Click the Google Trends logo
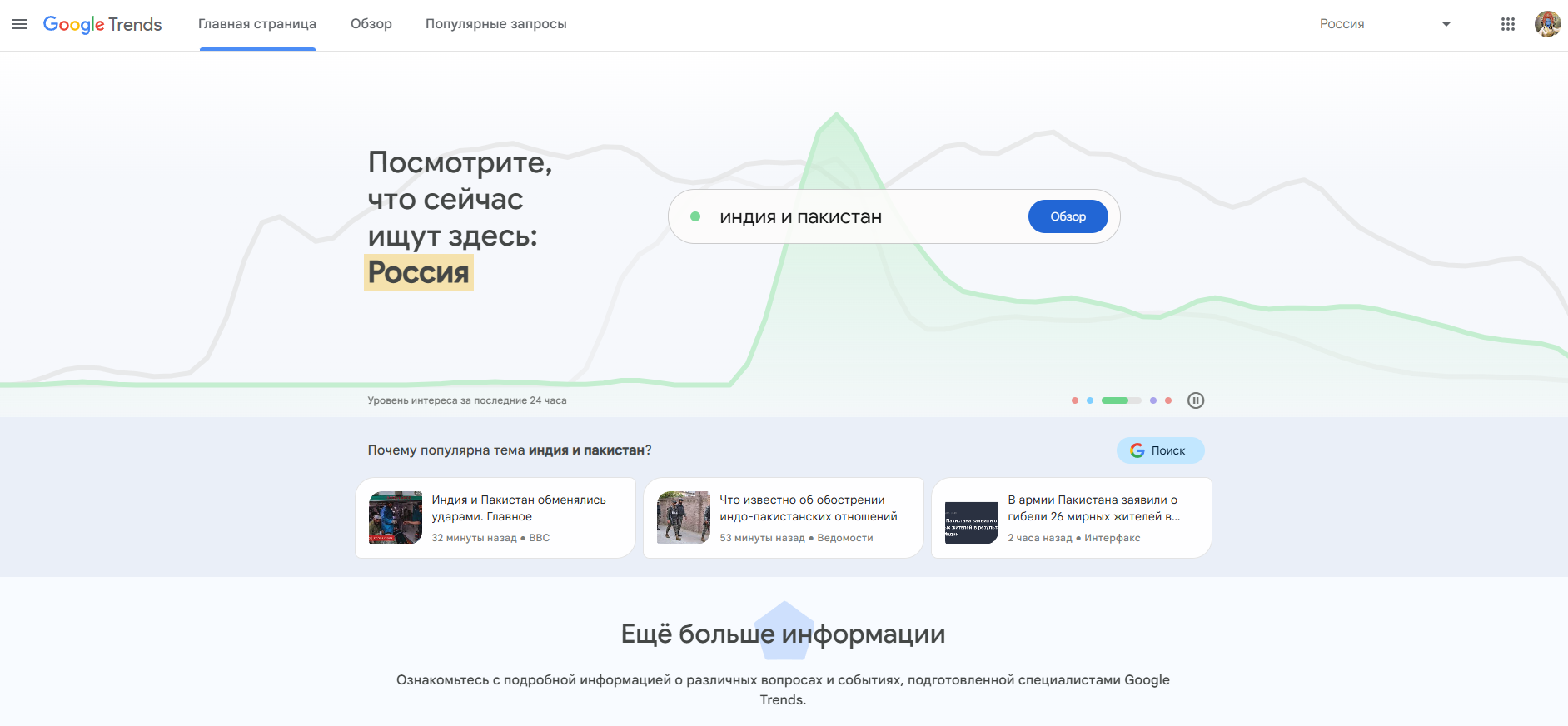This screenshot has width=1568, height=726. (x=102, y=24)
